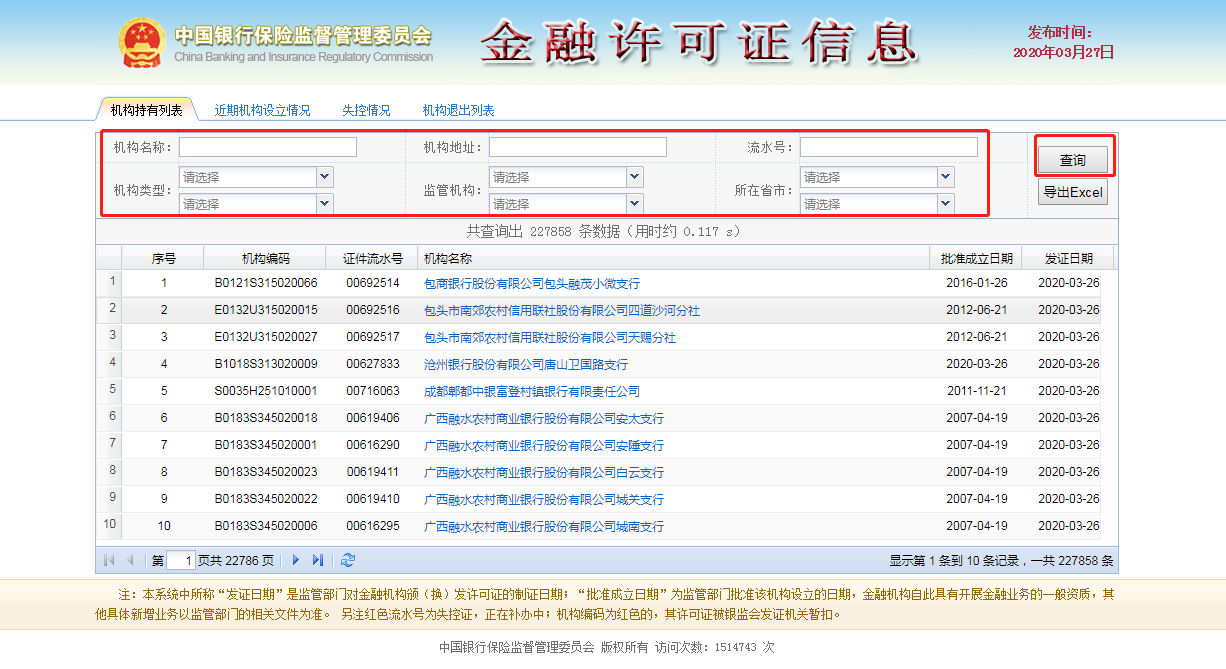The height and width of the screenshot is (669, 1226).
Task: Go to next page of results
Action: (x=296, y=560)
